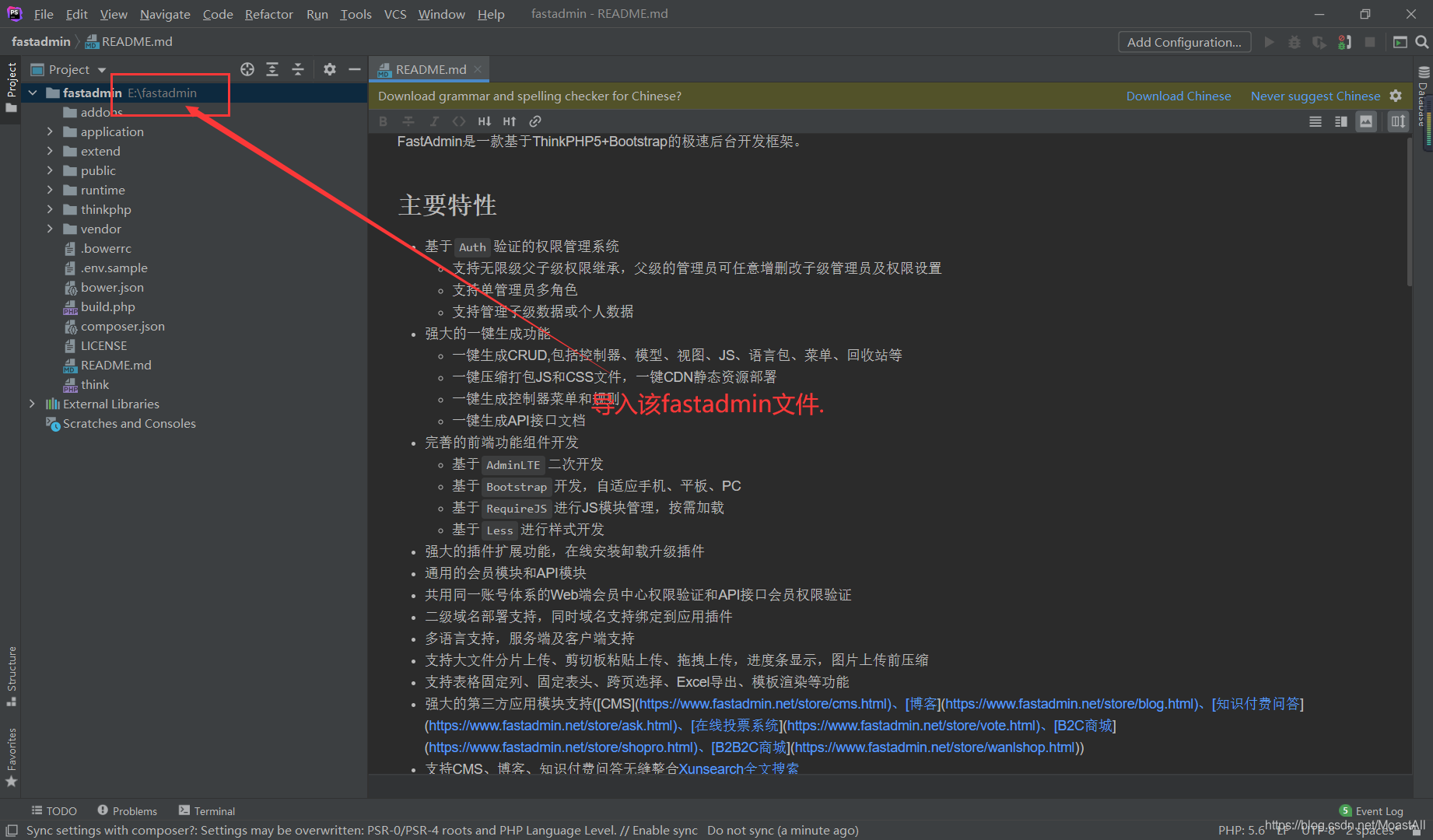
Task: Open the Favorites tool window
Action: click(11, 757)
